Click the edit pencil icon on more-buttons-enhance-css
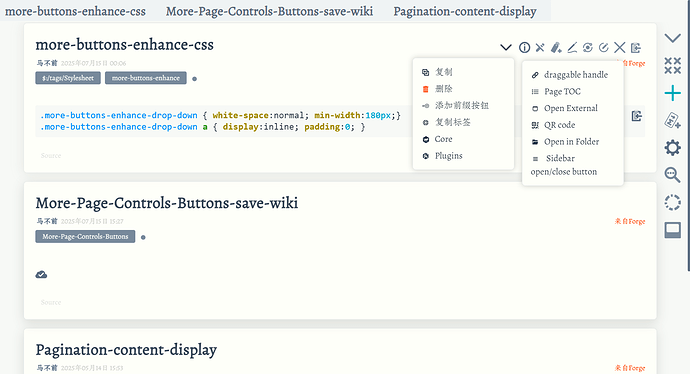The image size is (690, 374). [x=572, y=48]
